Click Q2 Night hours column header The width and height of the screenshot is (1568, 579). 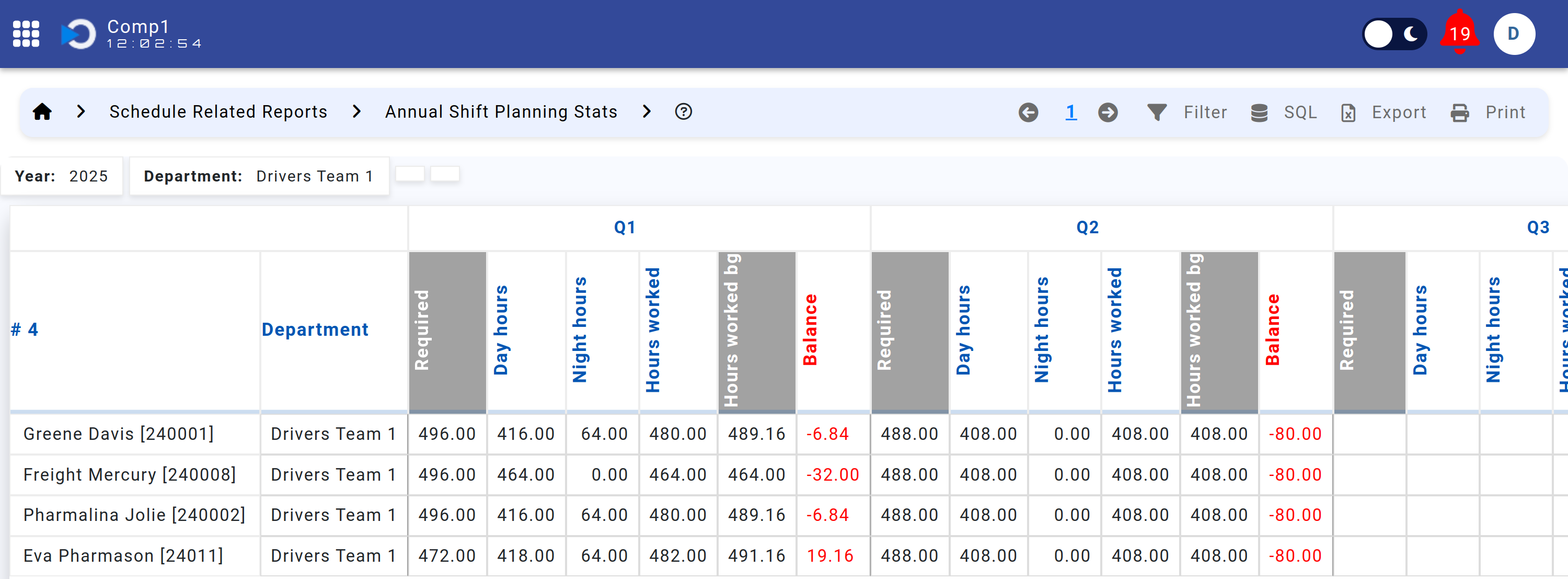pos(1065,332)
